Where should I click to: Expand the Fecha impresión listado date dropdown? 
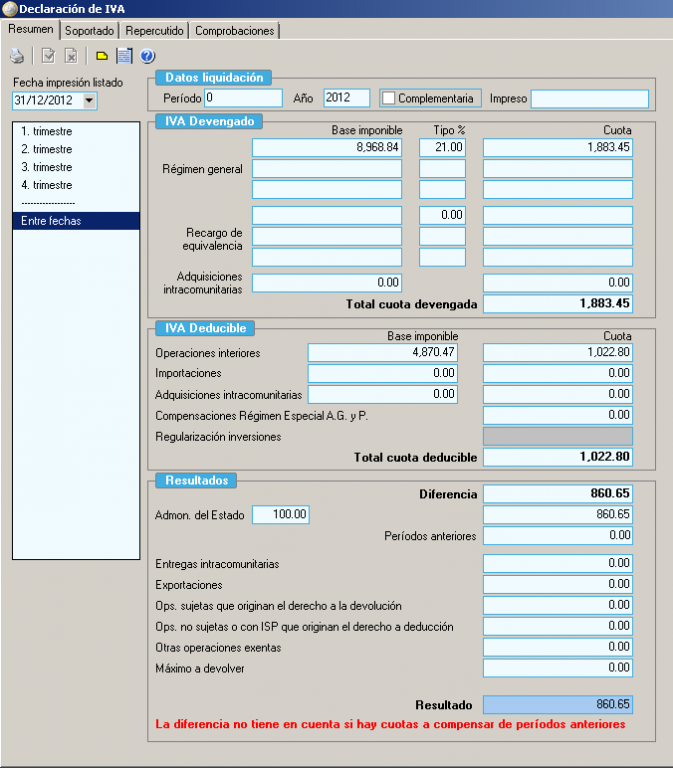89,100
